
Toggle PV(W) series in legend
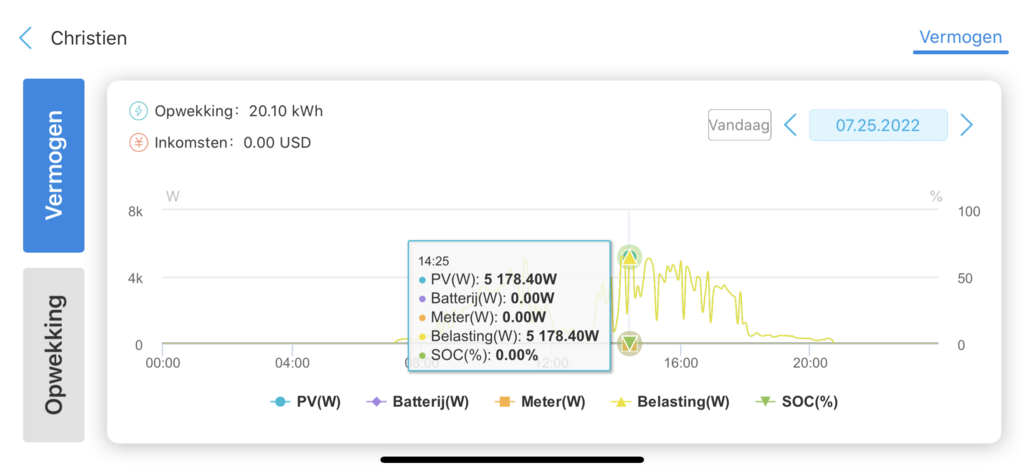point(306,402)
